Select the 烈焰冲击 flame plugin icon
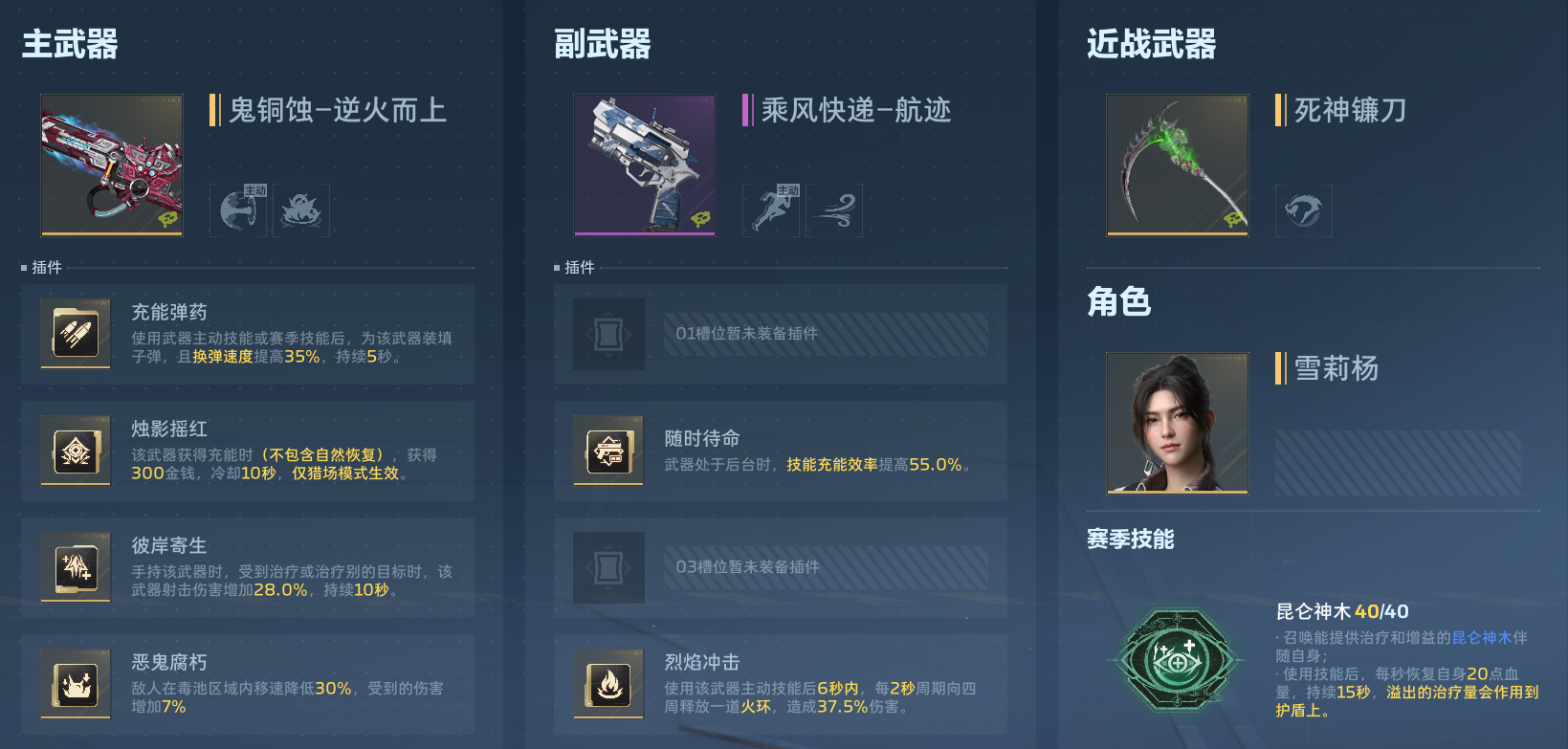This screenshot has width=1568, height=749. click(x=608, y=684)
